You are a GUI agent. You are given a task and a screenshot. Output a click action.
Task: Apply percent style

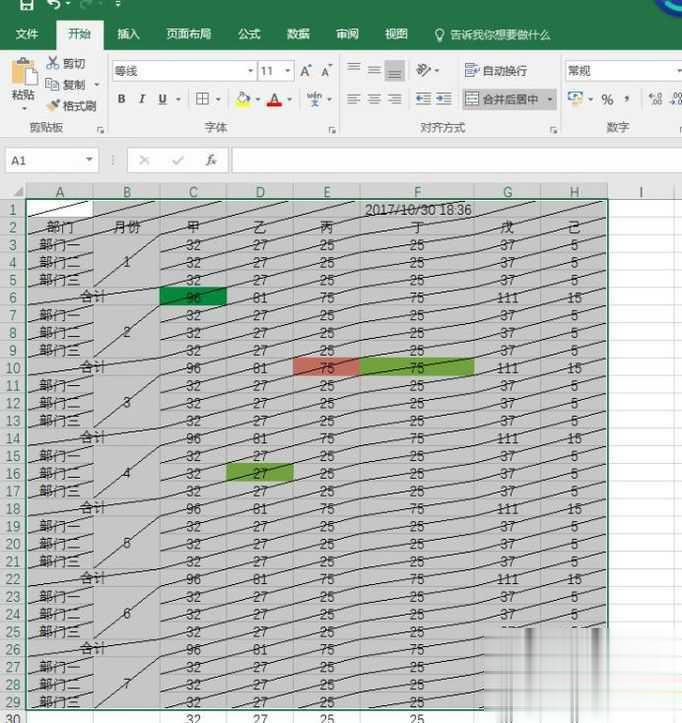point(607,99)
